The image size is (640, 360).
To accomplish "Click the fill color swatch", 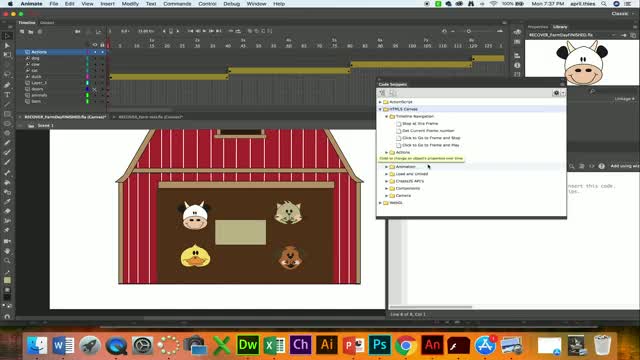I will (7, 280).
